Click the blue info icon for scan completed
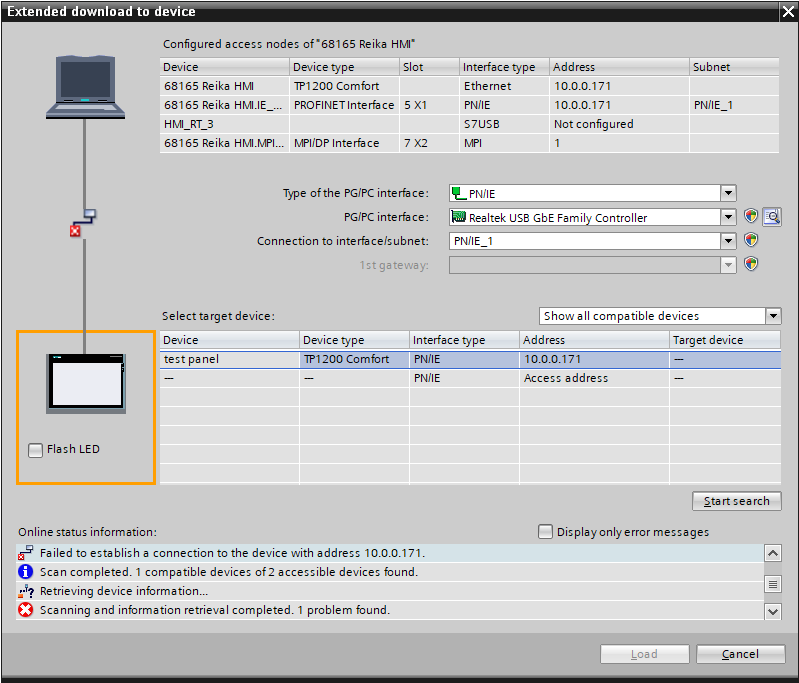This screenshot has height=683, width=799. point(26,572)
